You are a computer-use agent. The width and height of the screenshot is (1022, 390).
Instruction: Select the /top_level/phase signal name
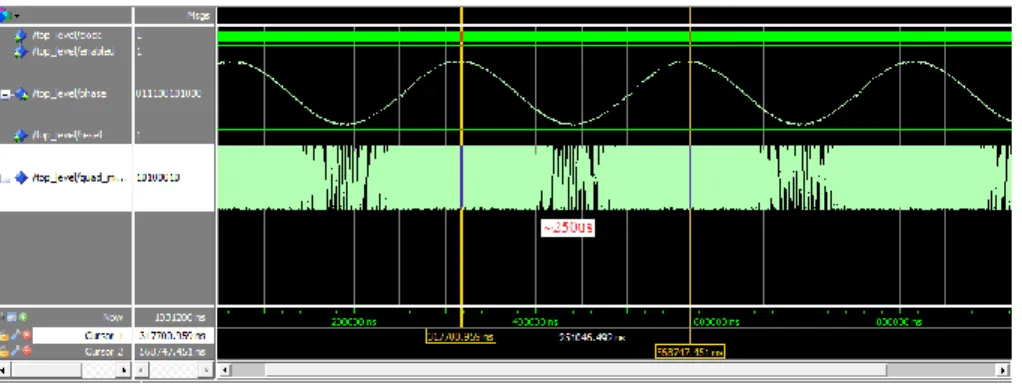coord(70,94)
